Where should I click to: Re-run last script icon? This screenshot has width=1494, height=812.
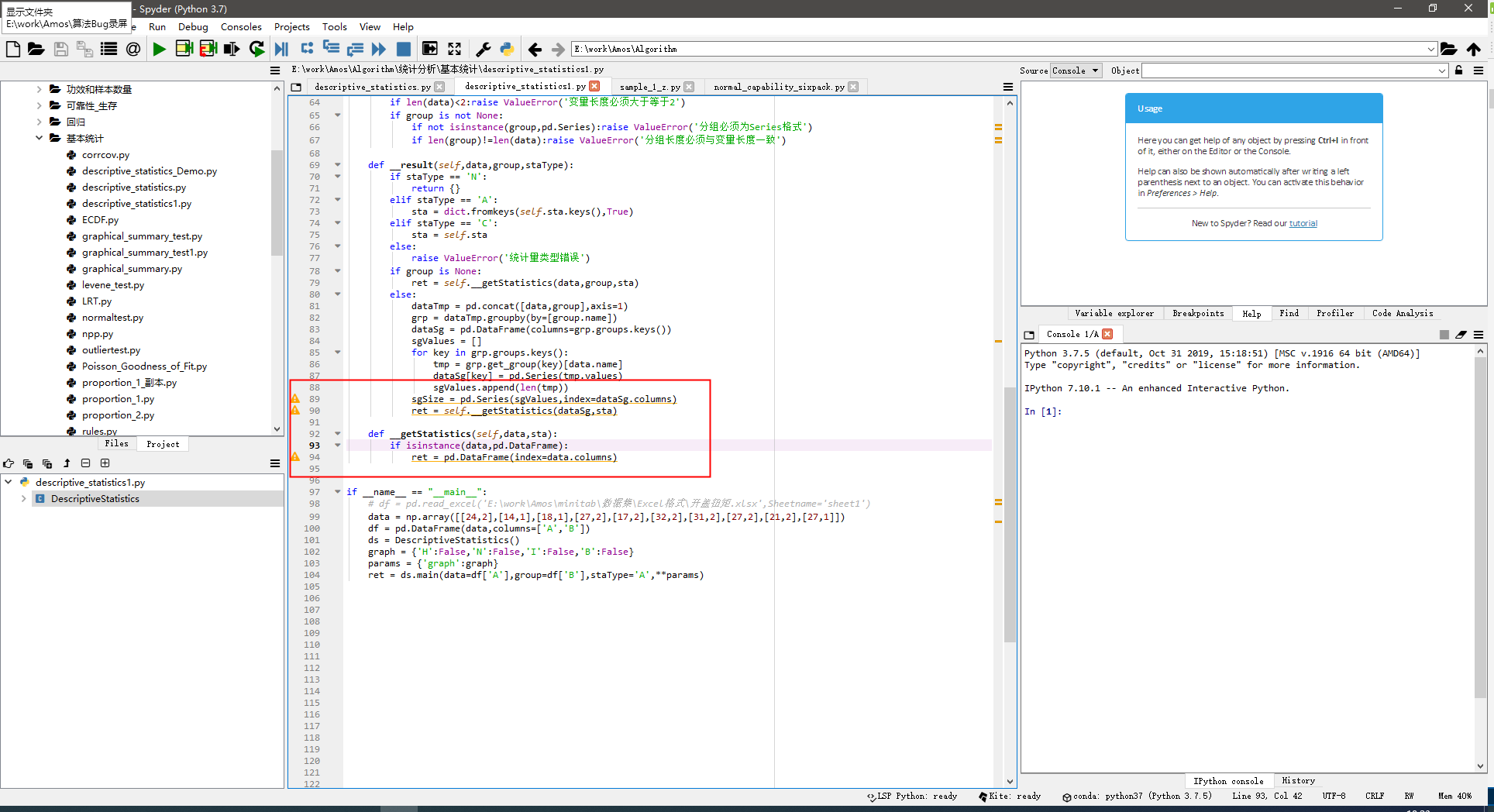(x=256, y=49)
